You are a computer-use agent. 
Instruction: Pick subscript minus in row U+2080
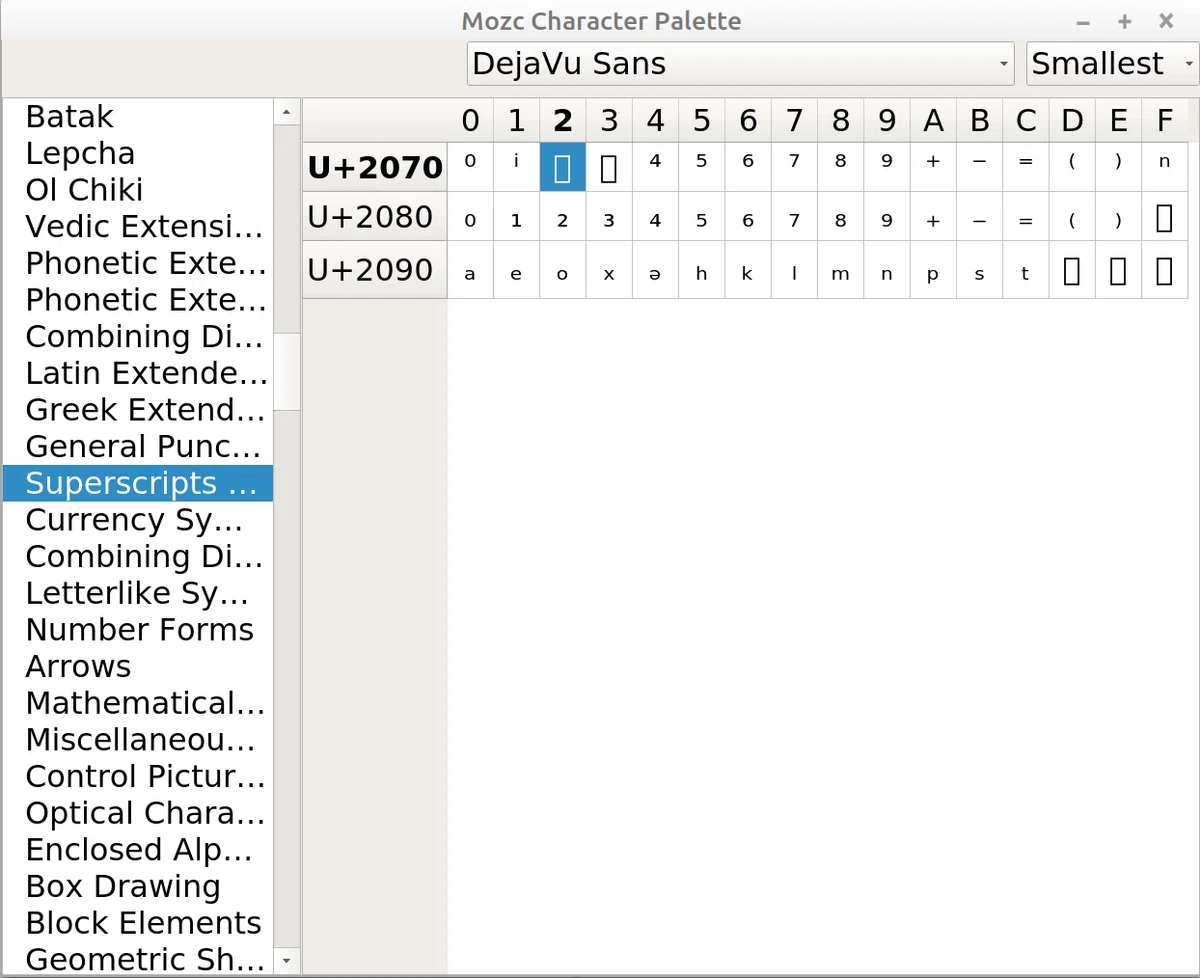pos(979,218)
